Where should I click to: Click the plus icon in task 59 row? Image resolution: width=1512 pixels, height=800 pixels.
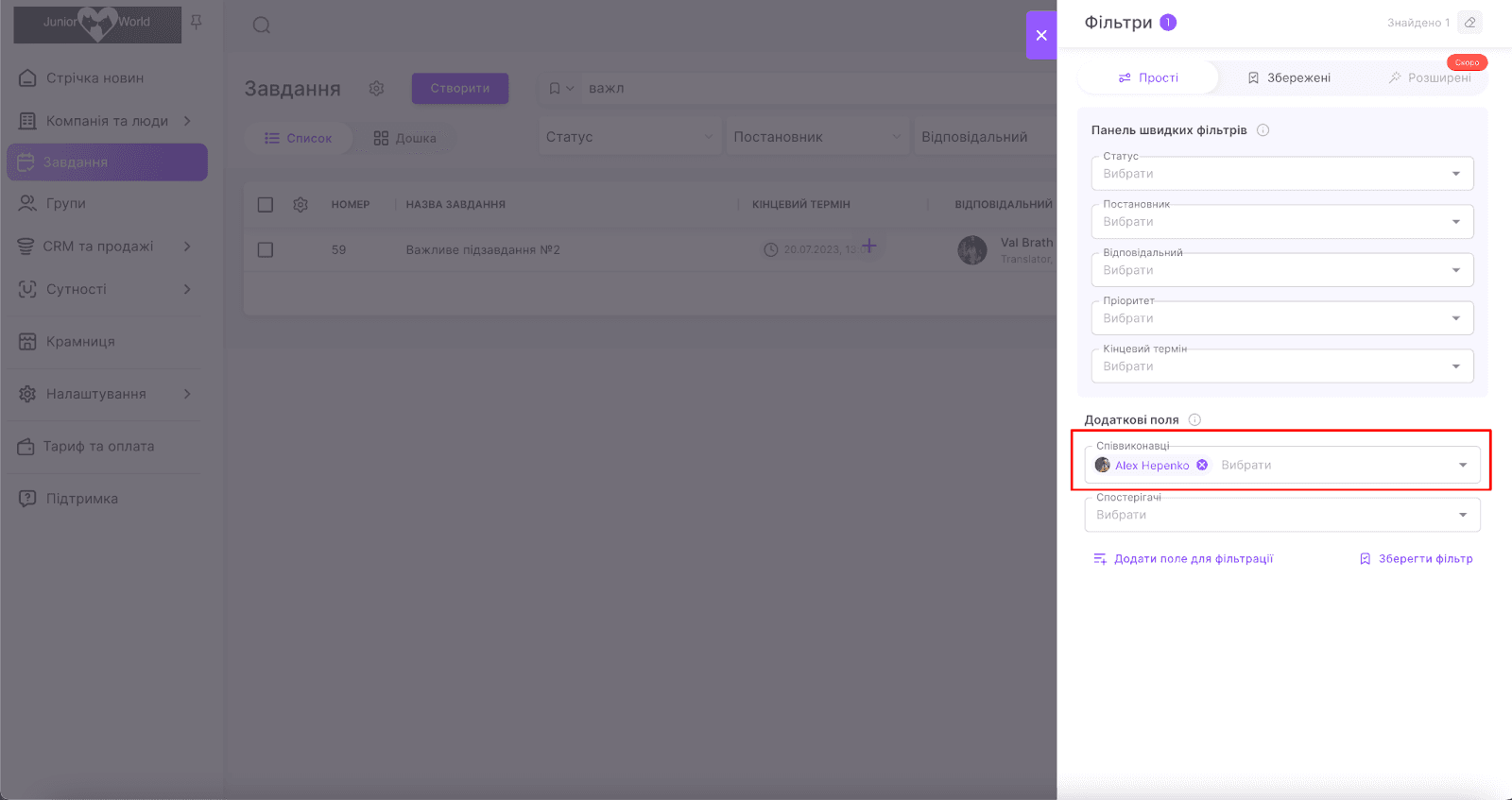click(x=869, y=246)
